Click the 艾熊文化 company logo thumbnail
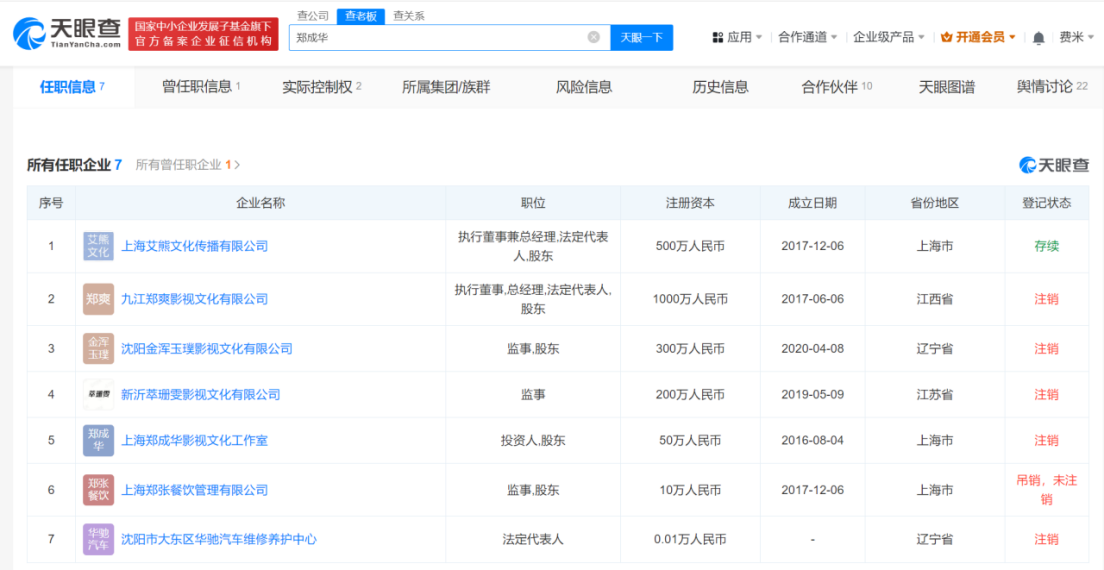 coord(98,246)
